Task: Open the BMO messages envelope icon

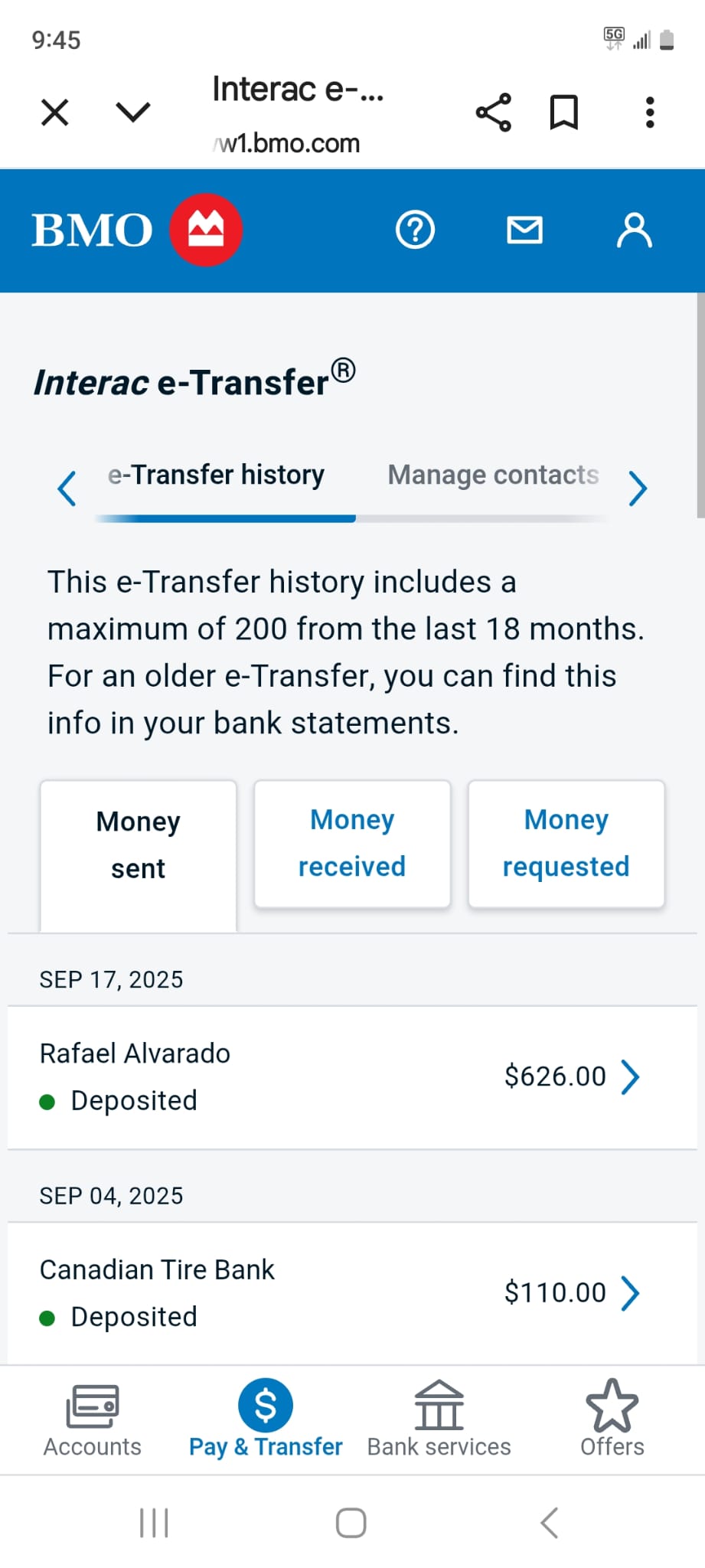Action: coord(524,230)
